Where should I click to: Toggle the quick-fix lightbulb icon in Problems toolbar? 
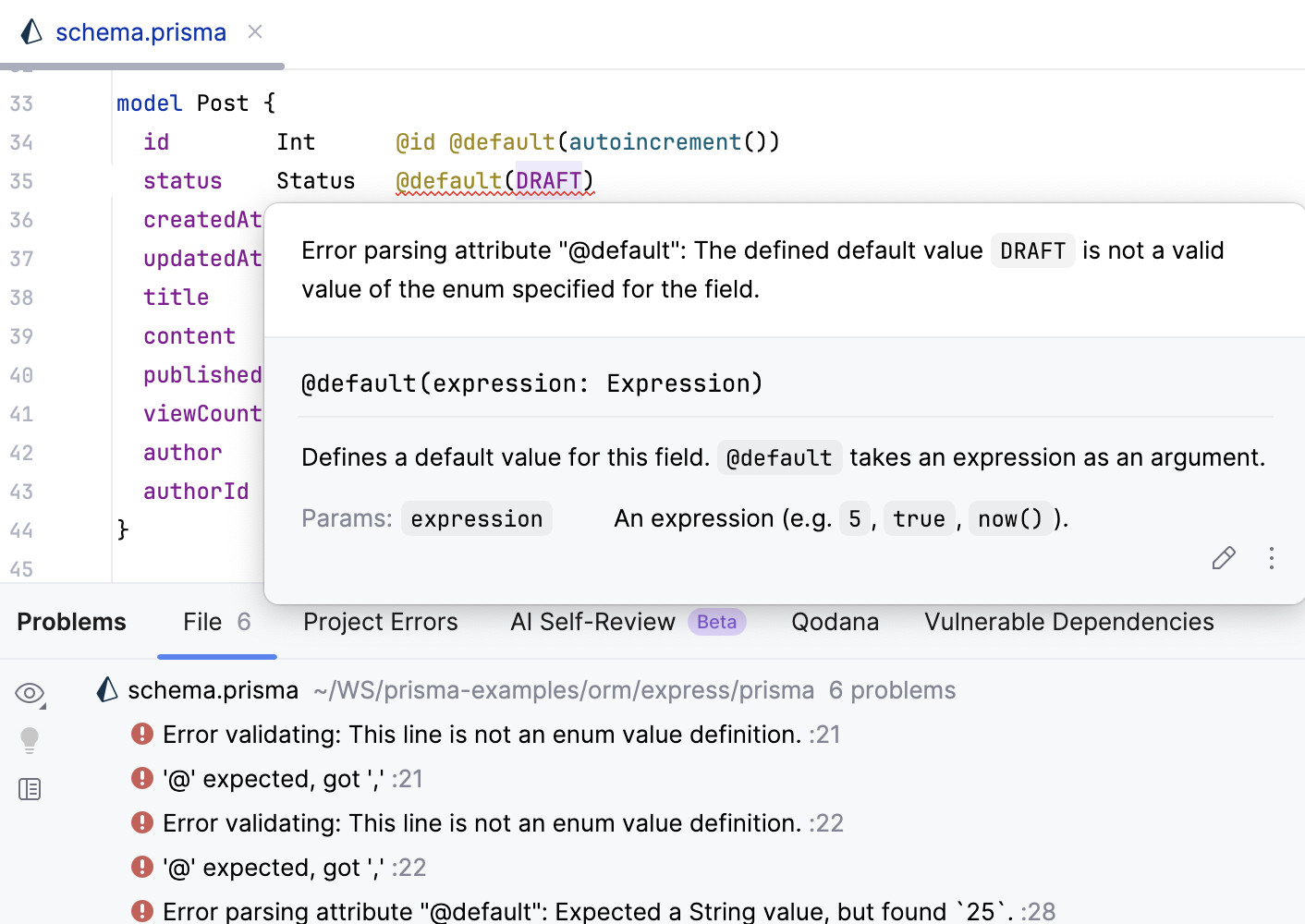tap(29, 740)
